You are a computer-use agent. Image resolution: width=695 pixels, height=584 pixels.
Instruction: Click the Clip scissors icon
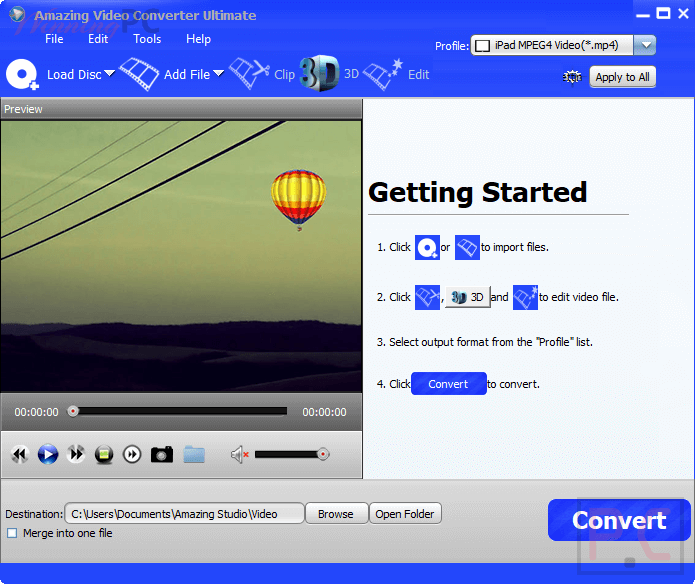(x=249, y=73)
